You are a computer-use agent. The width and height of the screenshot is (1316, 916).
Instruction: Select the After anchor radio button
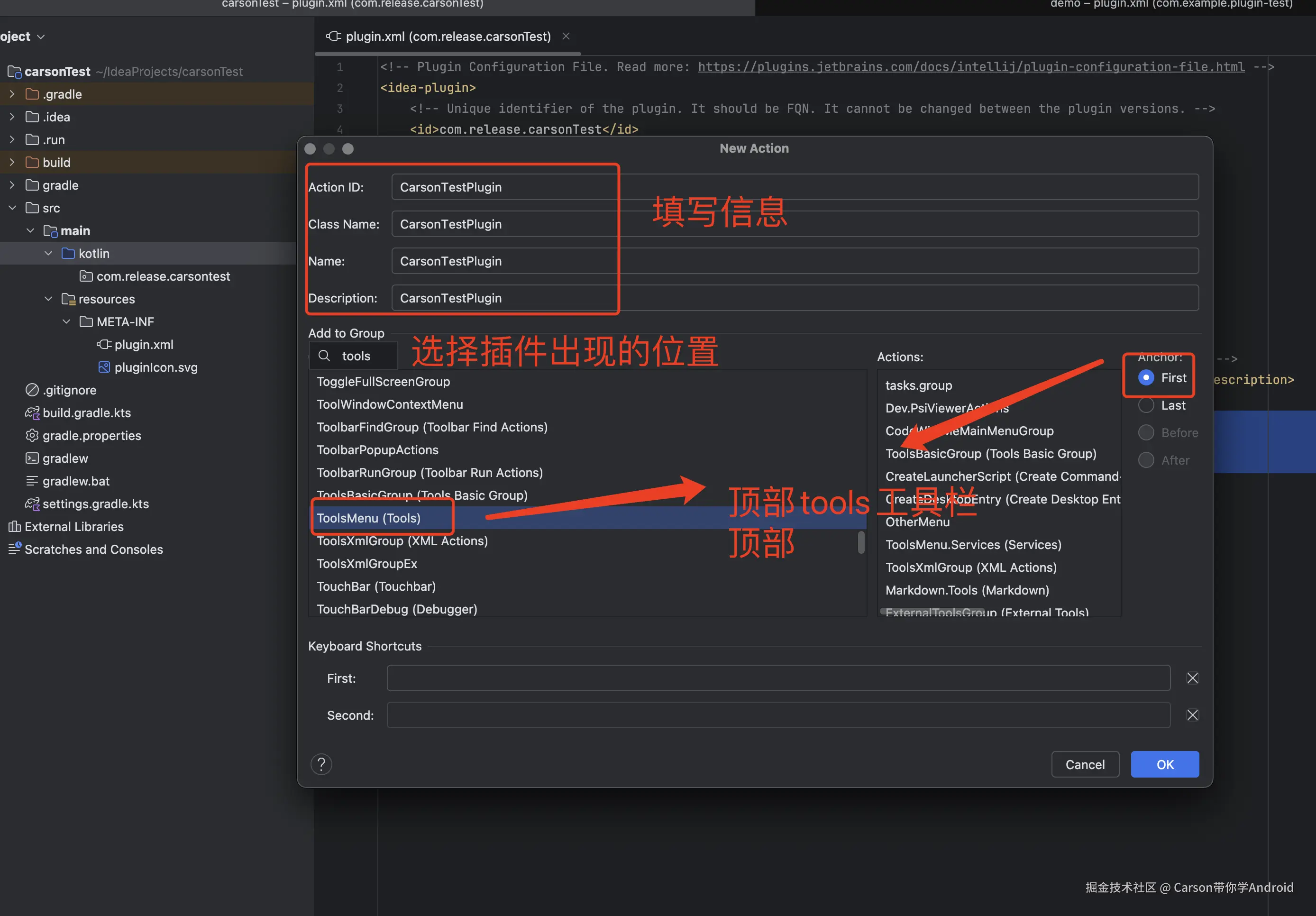(x=1146, y=460)
